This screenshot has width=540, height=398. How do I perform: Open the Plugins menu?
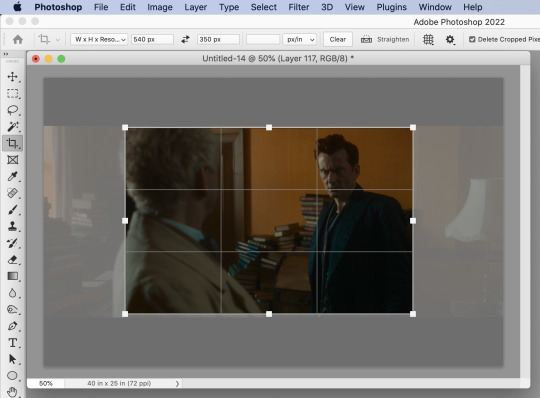[392, 7]
